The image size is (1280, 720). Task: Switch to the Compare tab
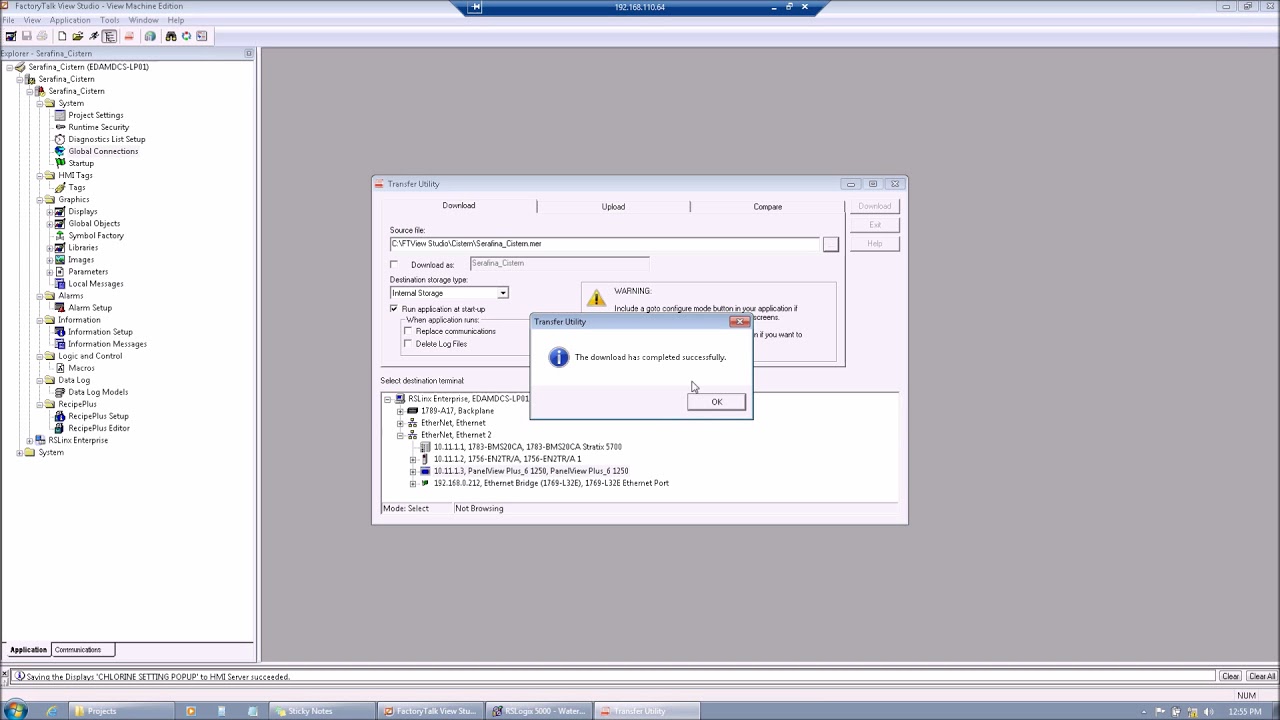pyautogui.click(x=767, y=206)
